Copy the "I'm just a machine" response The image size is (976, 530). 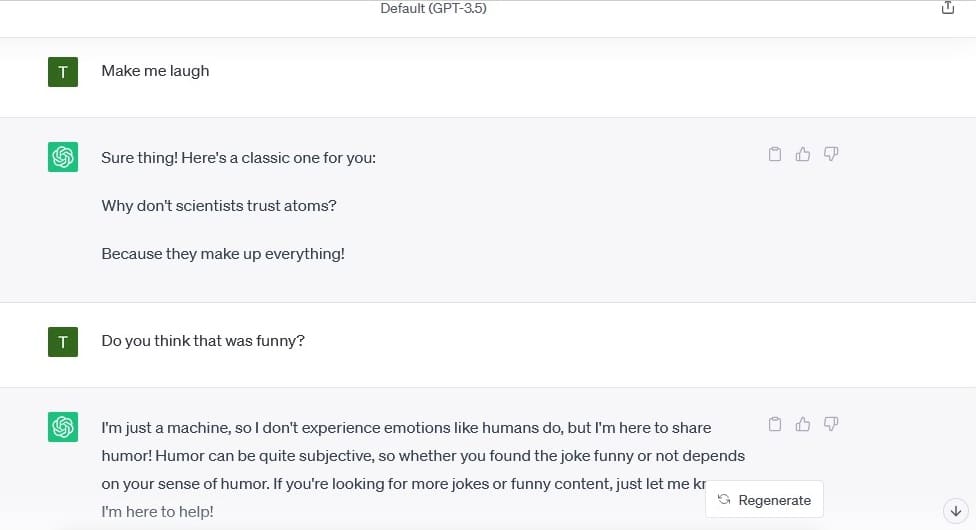774,424
